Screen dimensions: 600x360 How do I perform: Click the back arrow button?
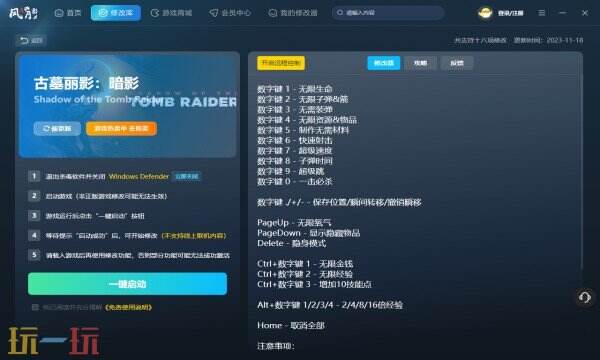(x=31, y=40)
